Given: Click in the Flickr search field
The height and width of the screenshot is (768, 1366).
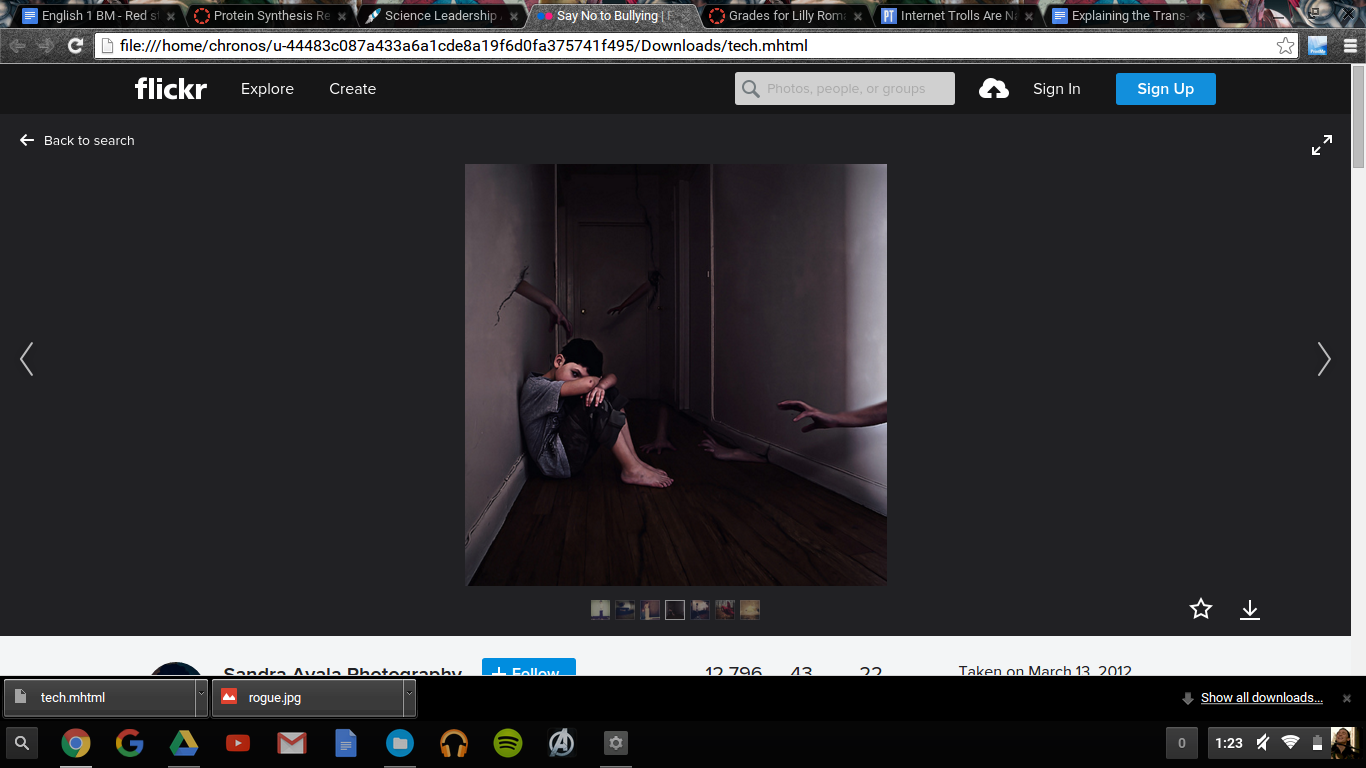Looking at the screenshot, I should pos(856,89).
